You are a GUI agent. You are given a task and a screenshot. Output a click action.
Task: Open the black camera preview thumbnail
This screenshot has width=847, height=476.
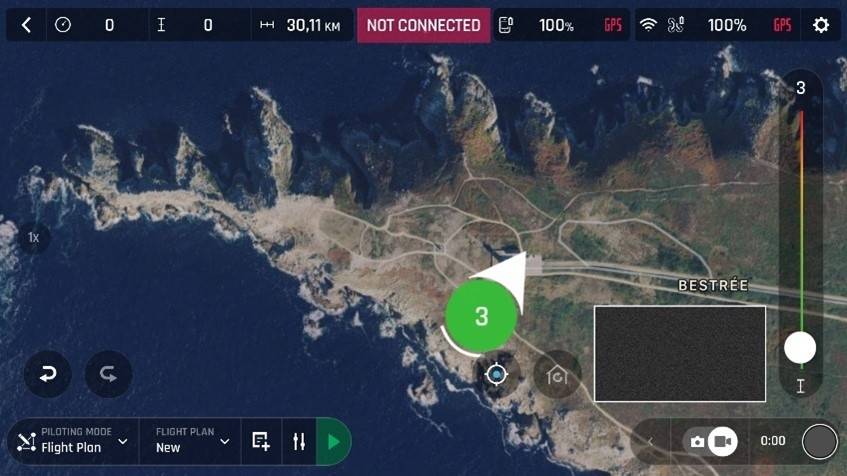pyautogui.click(x=680, y=354)
